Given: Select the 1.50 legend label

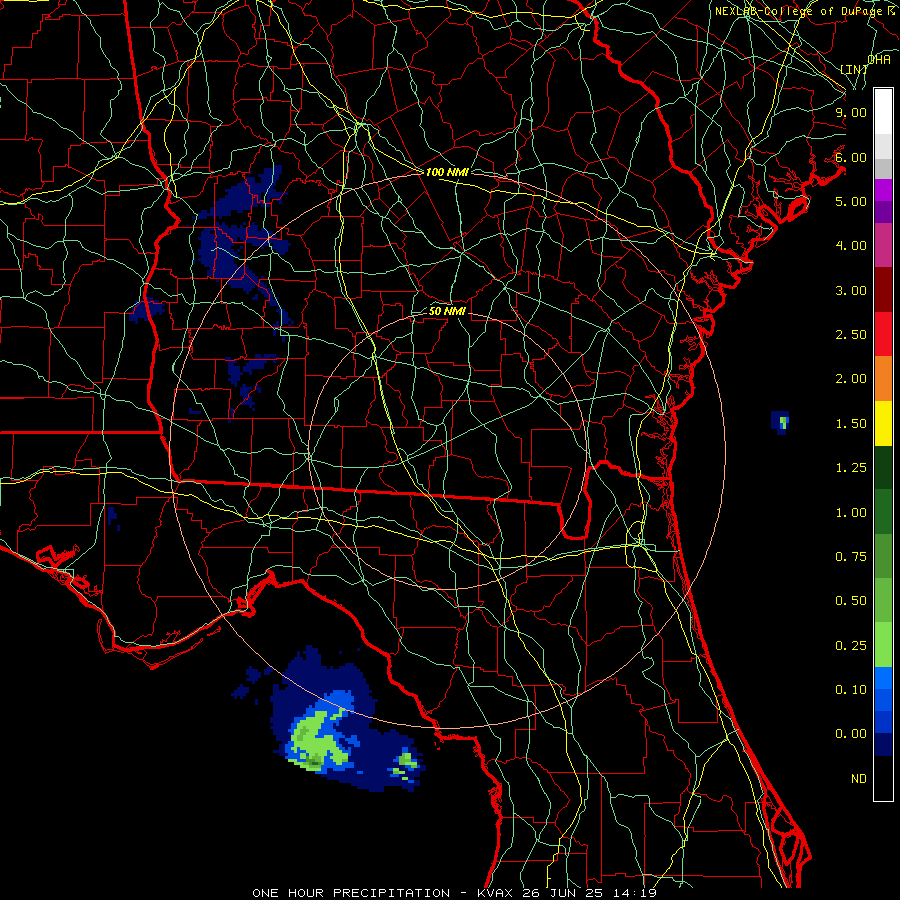Looking at the screenshot, I should (851, 424).
